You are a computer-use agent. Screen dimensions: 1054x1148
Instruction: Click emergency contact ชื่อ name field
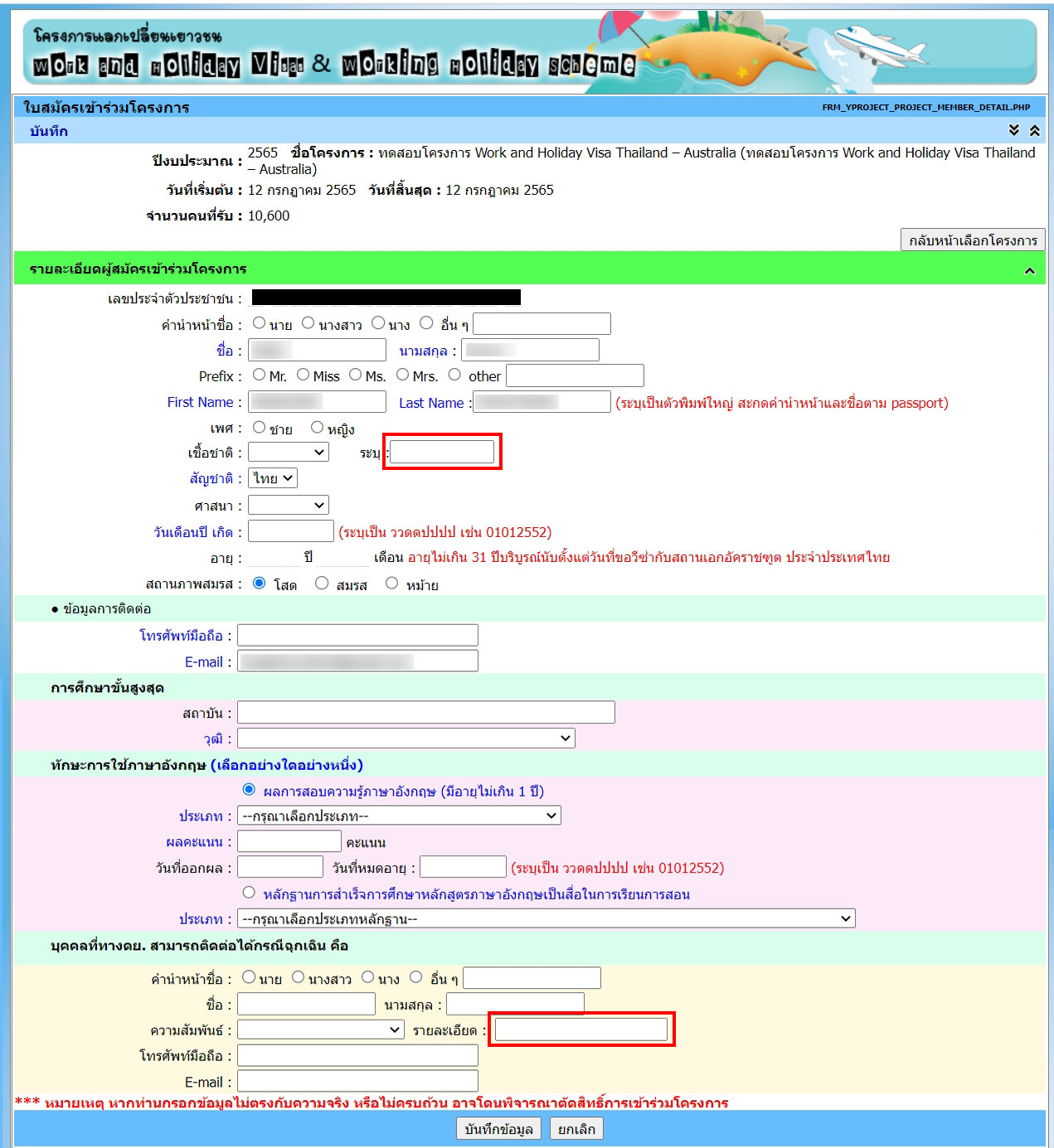[307, 1005]
